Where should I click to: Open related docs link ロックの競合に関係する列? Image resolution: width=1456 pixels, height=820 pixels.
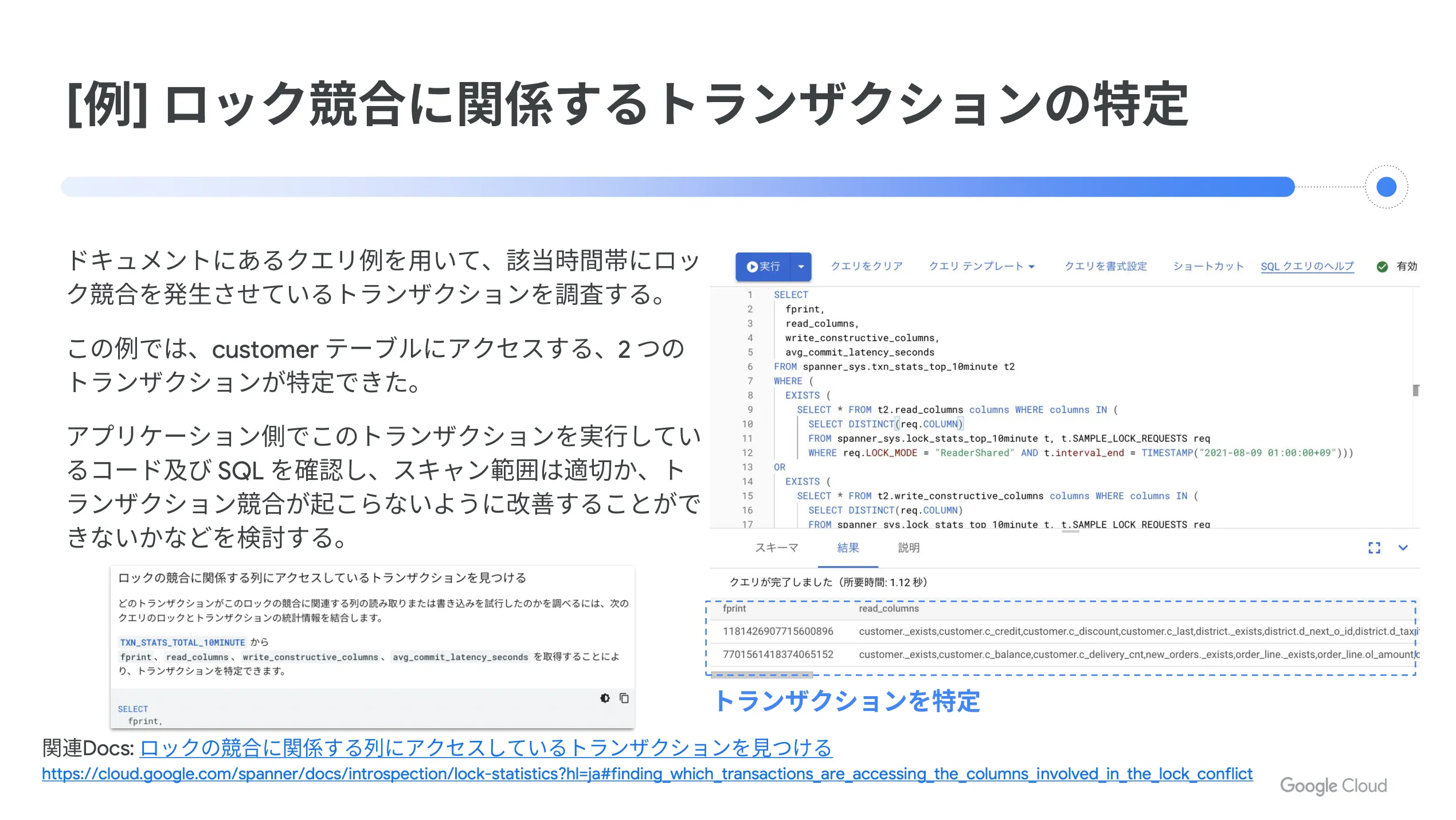486,748
